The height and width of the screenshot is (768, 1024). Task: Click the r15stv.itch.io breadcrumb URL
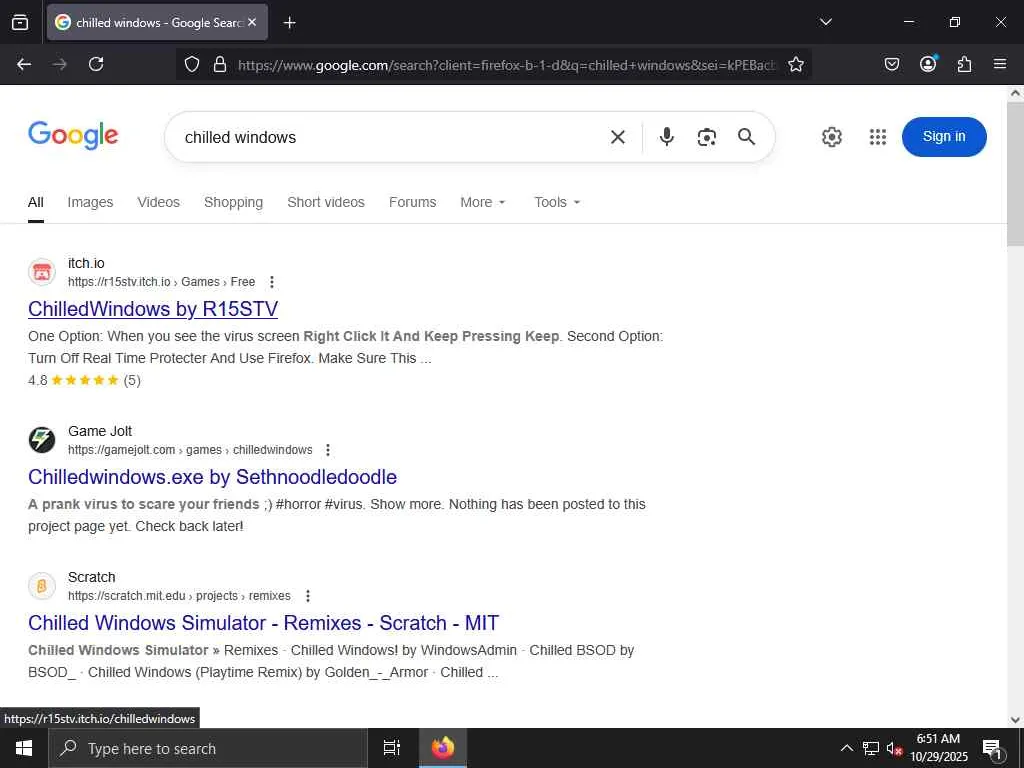(161, 282)
